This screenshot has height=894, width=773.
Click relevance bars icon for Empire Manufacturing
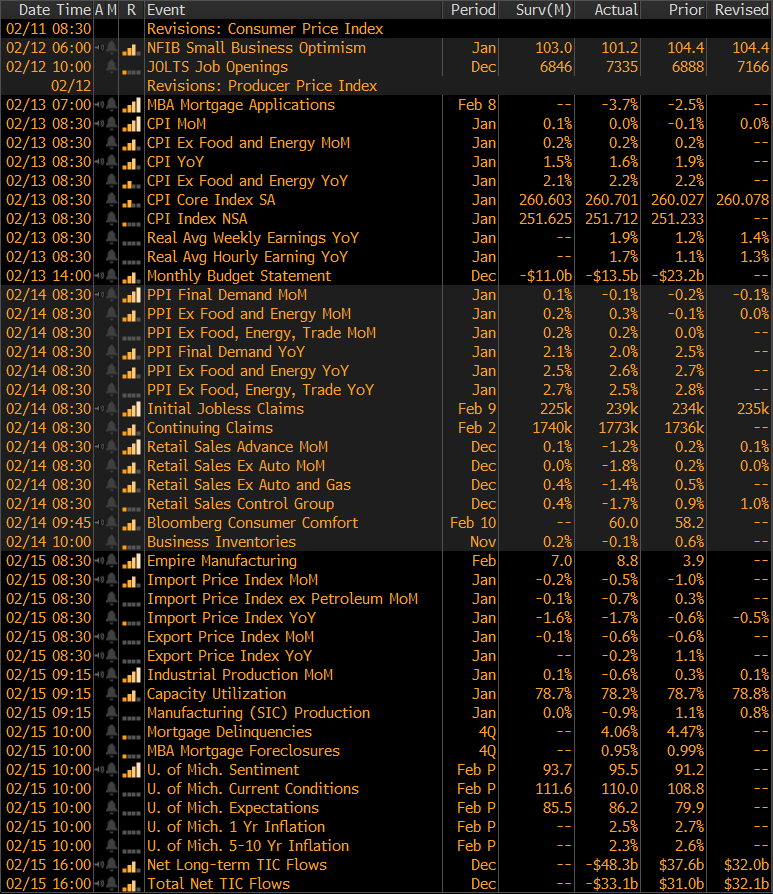(x=130, y=561)
